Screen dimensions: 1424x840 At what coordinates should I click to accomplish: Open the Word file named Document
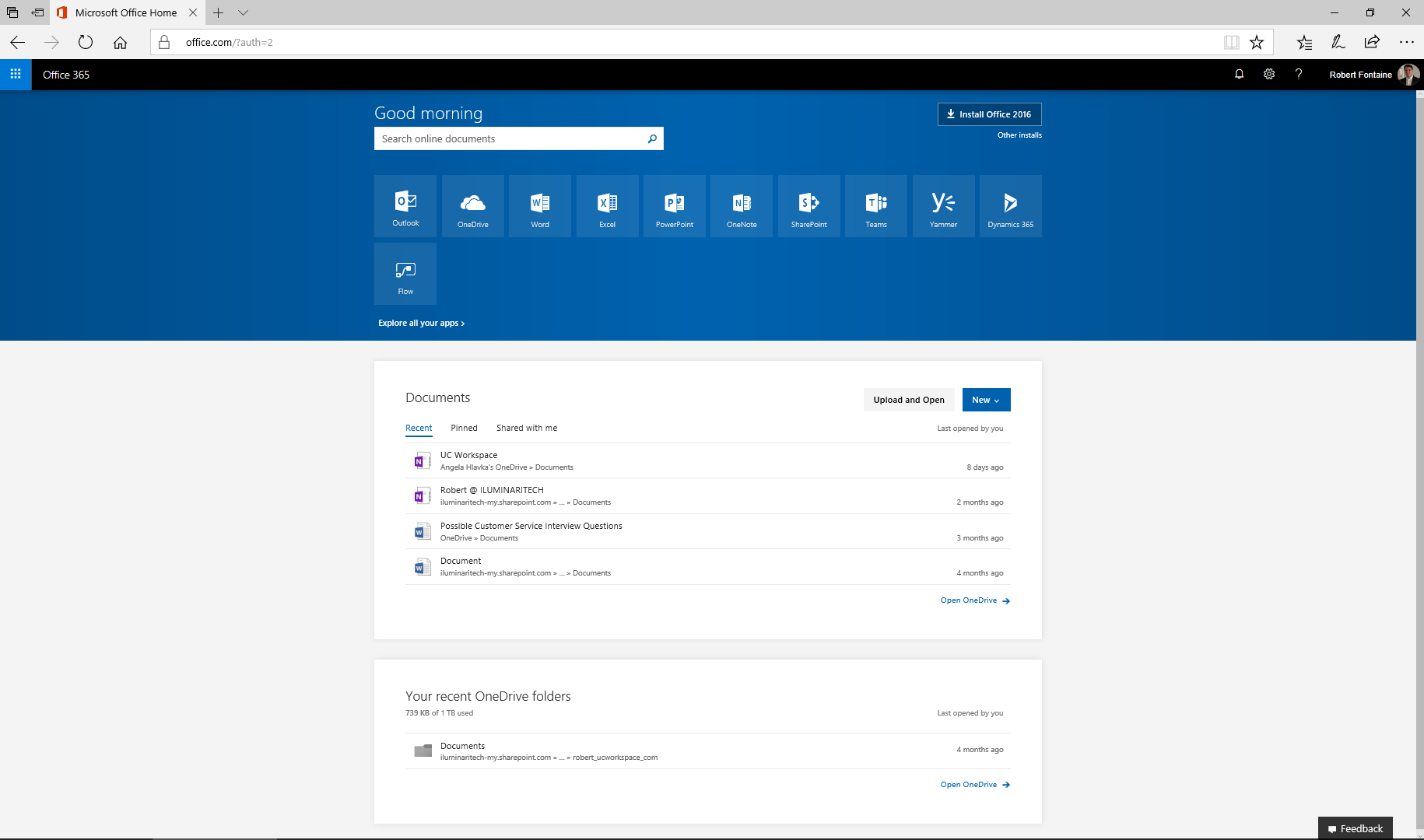[x=708, y=567]
